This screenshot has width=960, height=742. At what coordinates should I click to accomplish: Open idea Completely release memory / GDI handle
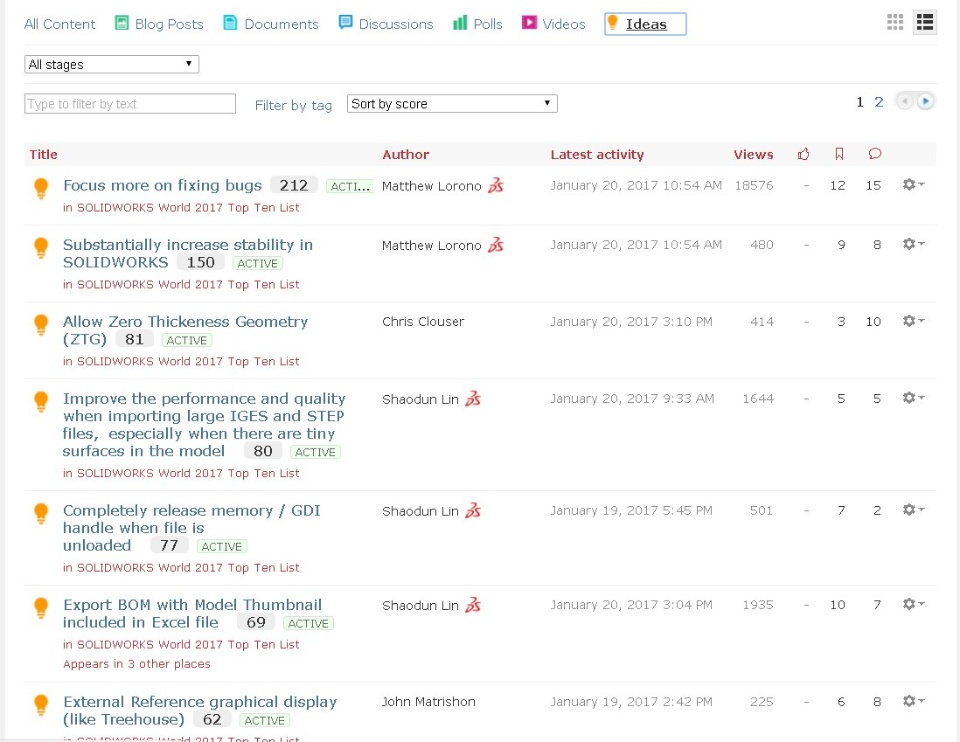pos(192,527)
